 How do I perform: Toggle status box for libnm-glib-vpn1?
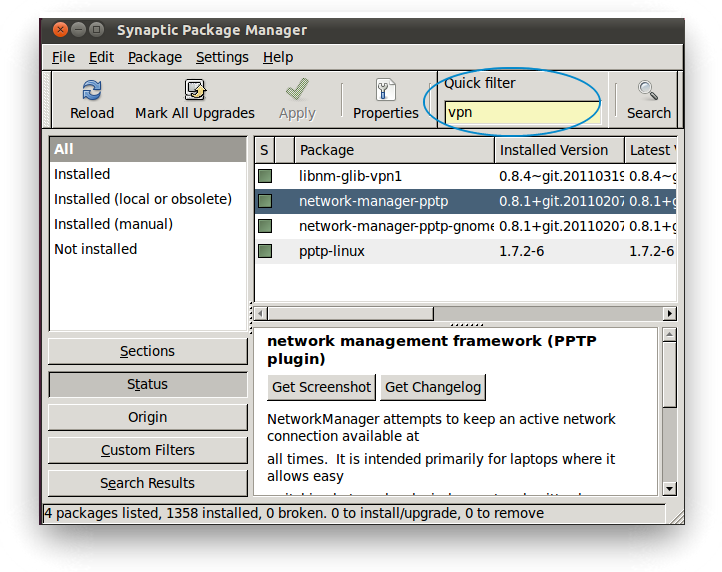tap(265, 176)
